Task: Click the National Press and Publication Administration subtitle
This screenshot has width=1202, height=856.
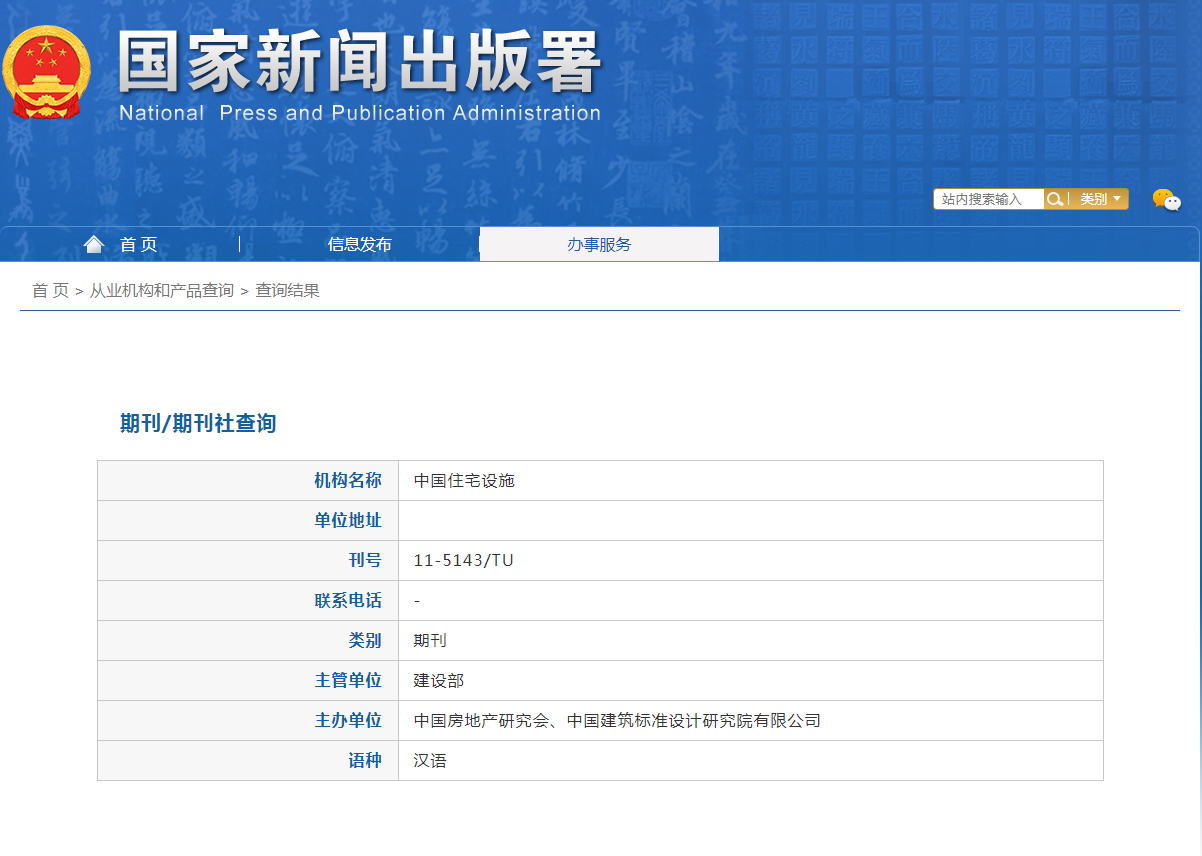Action: [359, 113]
